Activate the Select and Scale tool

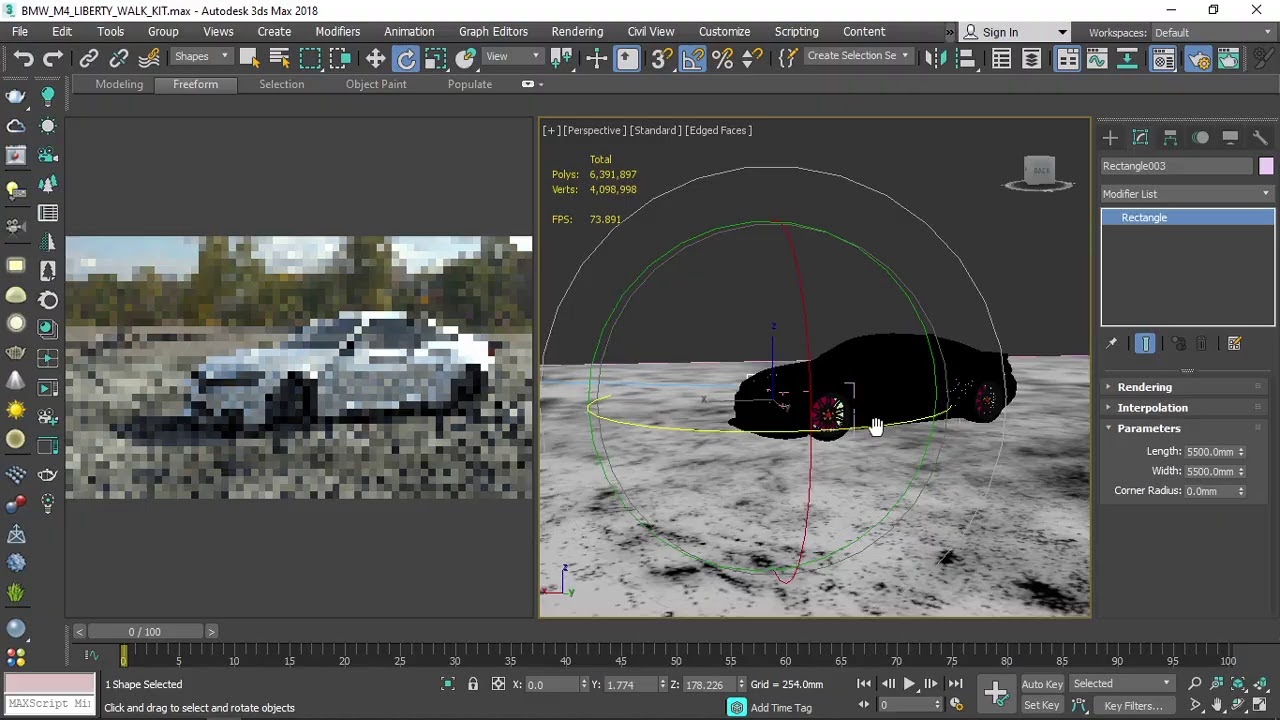[436, 59]
